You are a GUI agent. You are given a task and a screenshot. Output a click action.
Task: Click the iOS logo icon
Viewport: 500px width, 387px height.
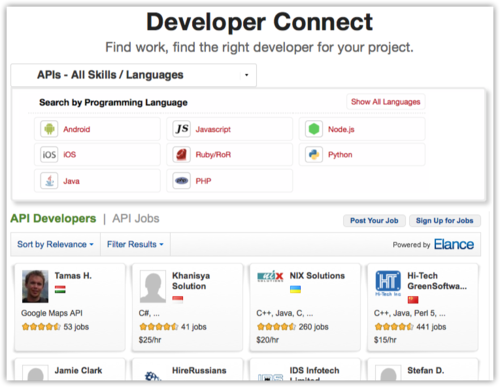point(49,155)
